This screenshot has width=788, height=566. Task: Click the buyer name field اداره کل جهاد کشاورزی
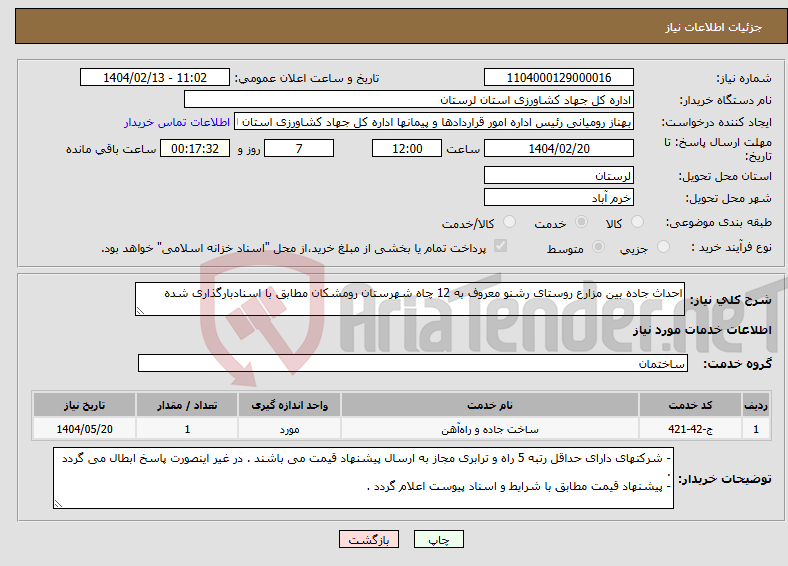click(x=409, y=100)
